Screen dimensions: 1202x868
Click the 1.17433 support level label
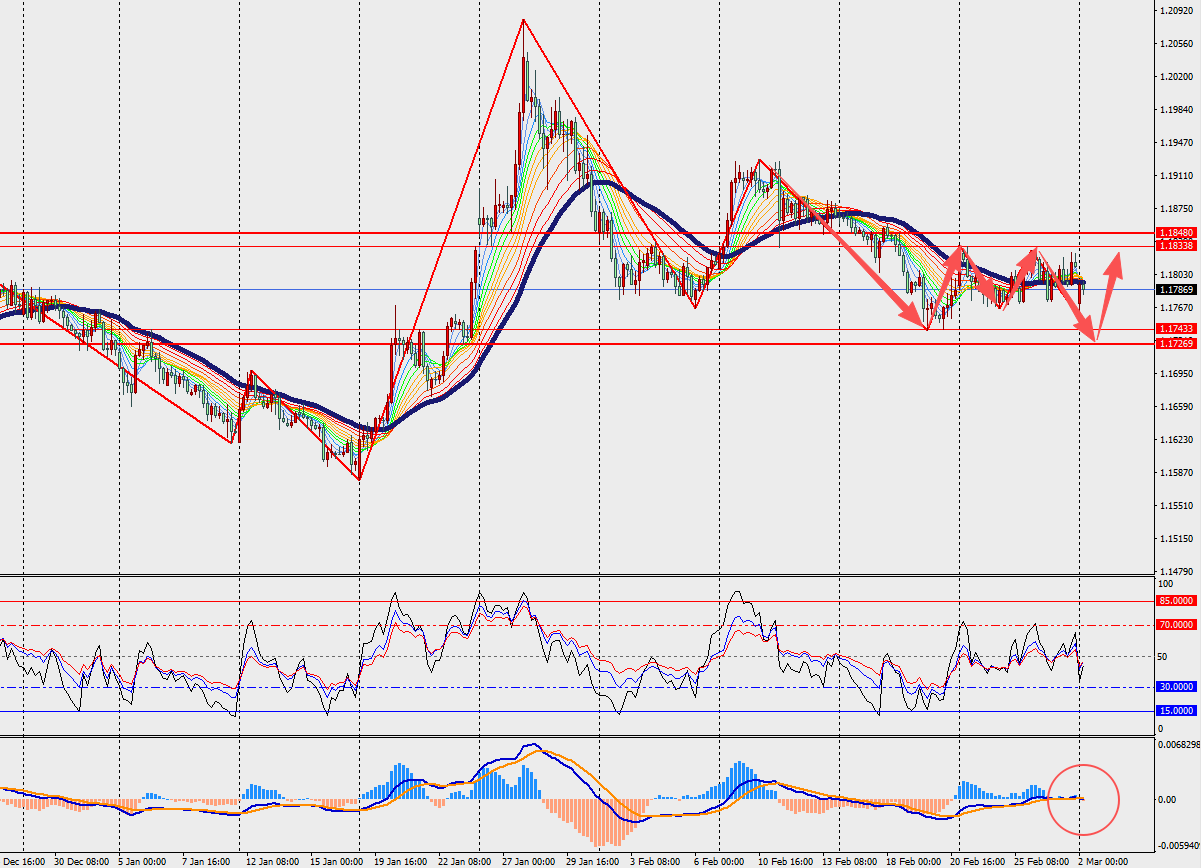point(1175,329)
